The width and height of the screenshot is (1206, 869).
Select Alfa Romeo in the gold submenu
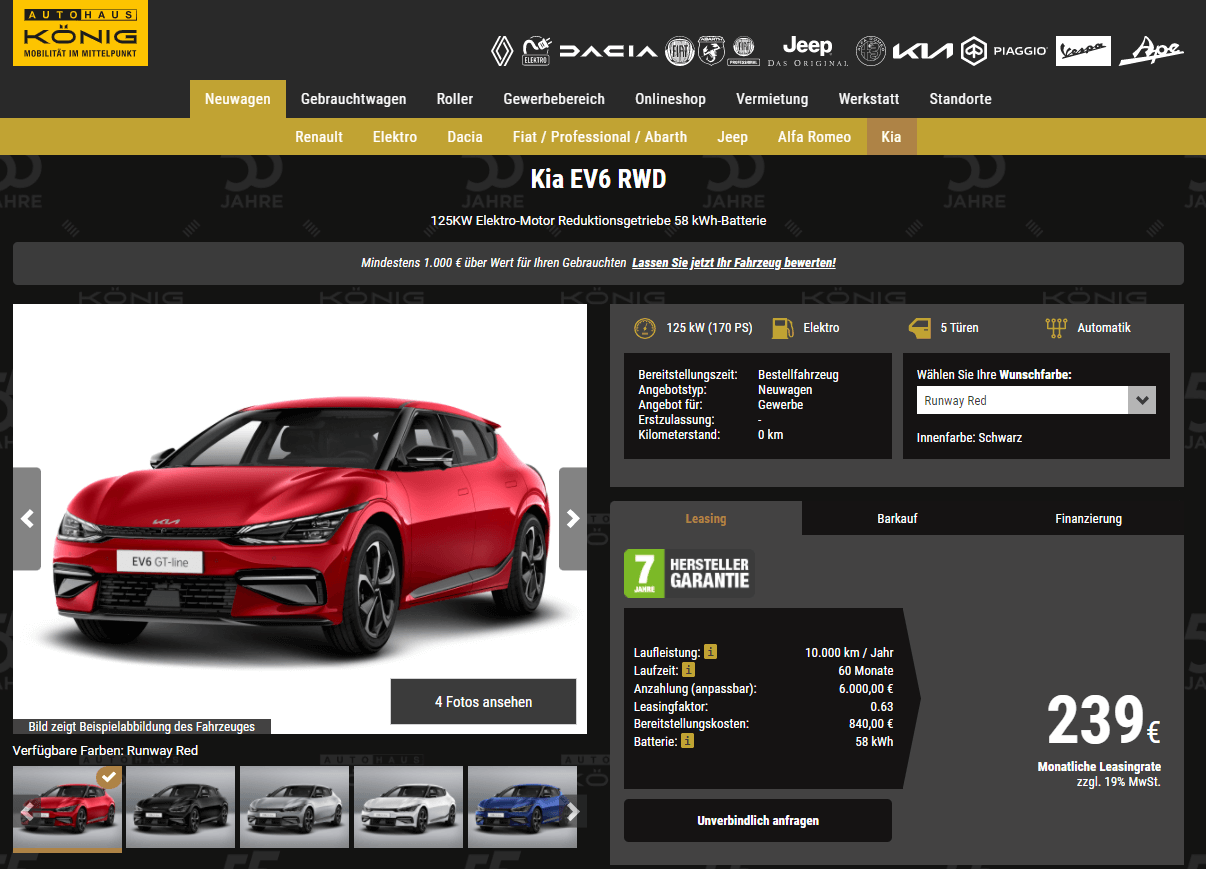pos(815,137)
